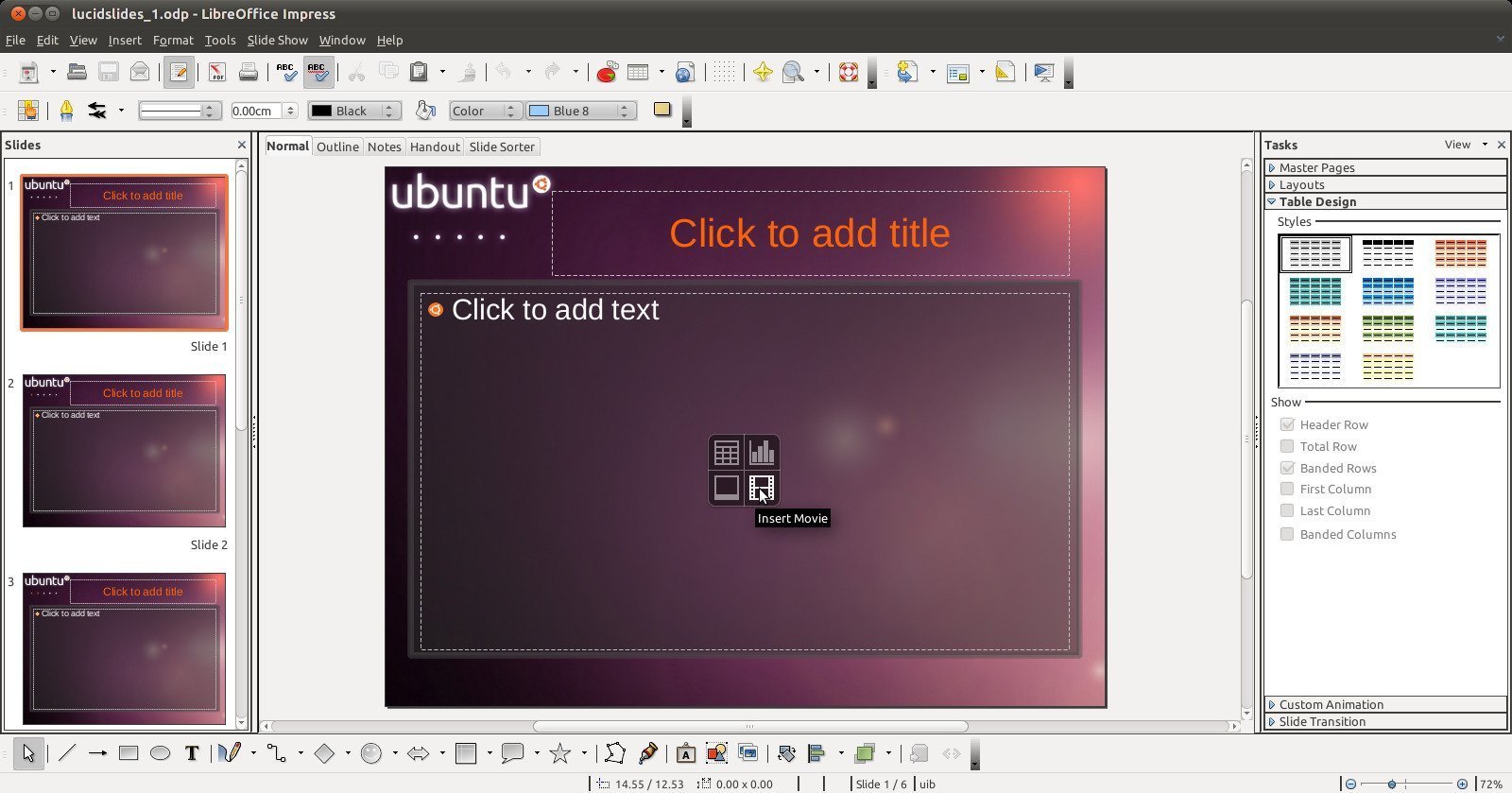The height and width of the screenshot is (793, 1512).
Task: Click the zoom slider handle
Action: (1392, 784)
